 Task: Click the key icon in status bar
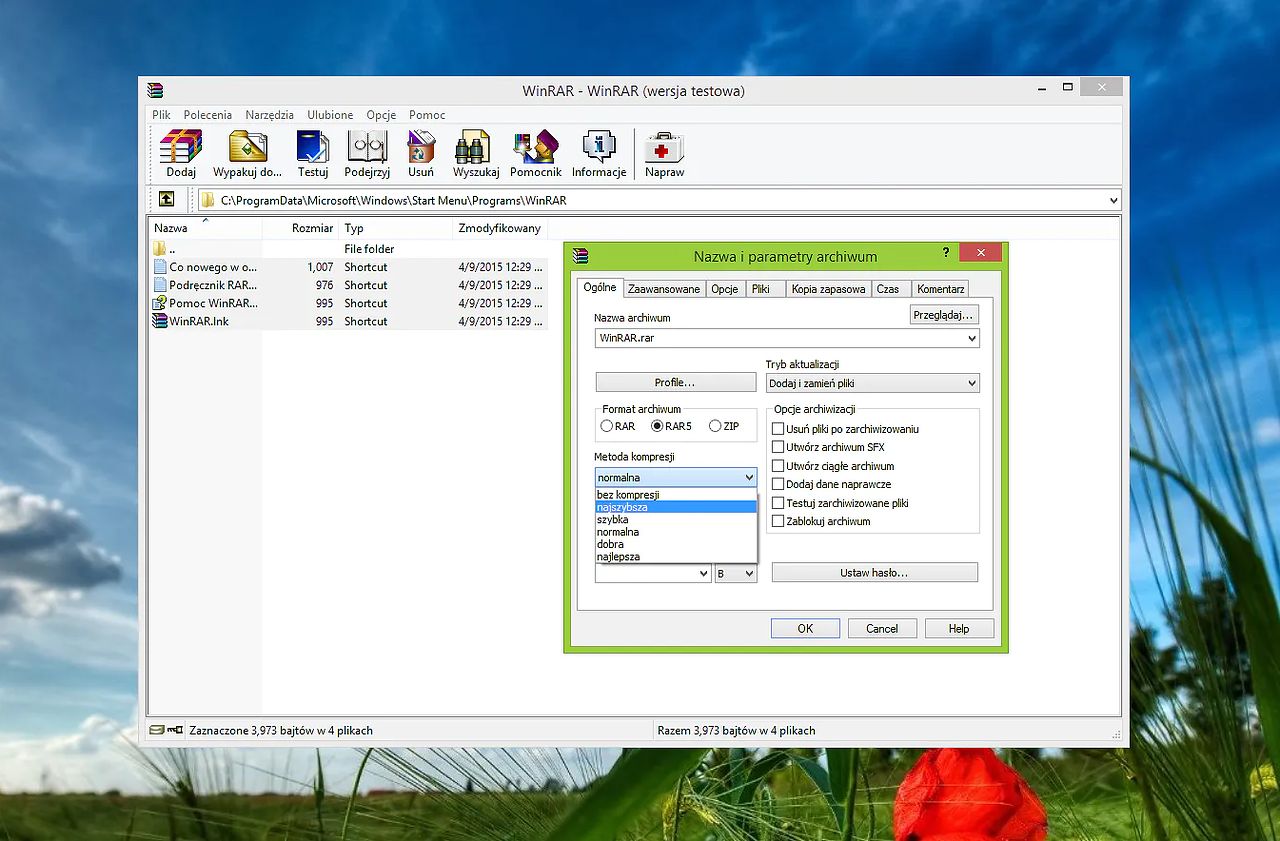coord(176,730)
